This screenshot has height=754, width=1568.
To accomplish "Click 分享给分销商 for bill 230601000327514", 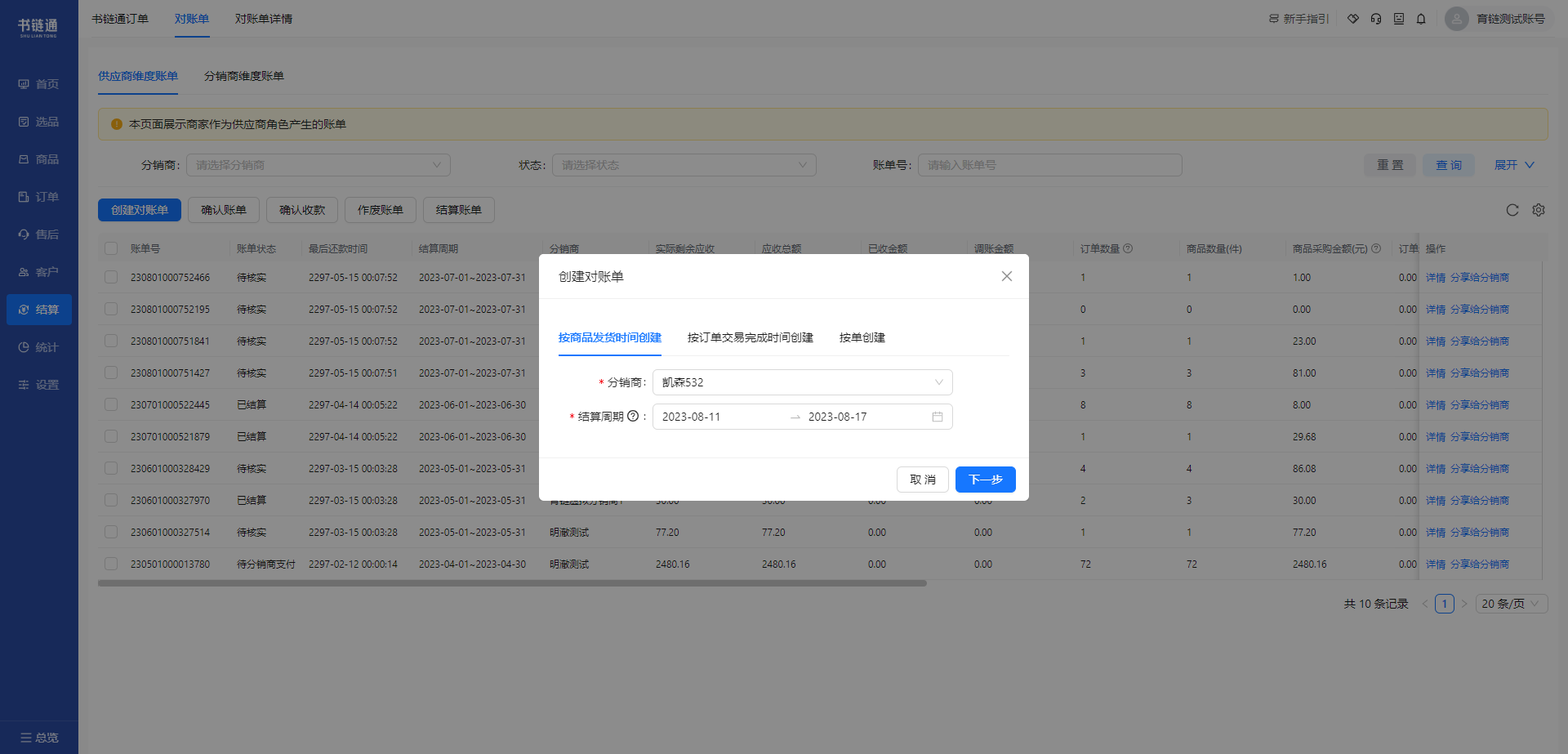I will click(1480, 533).
